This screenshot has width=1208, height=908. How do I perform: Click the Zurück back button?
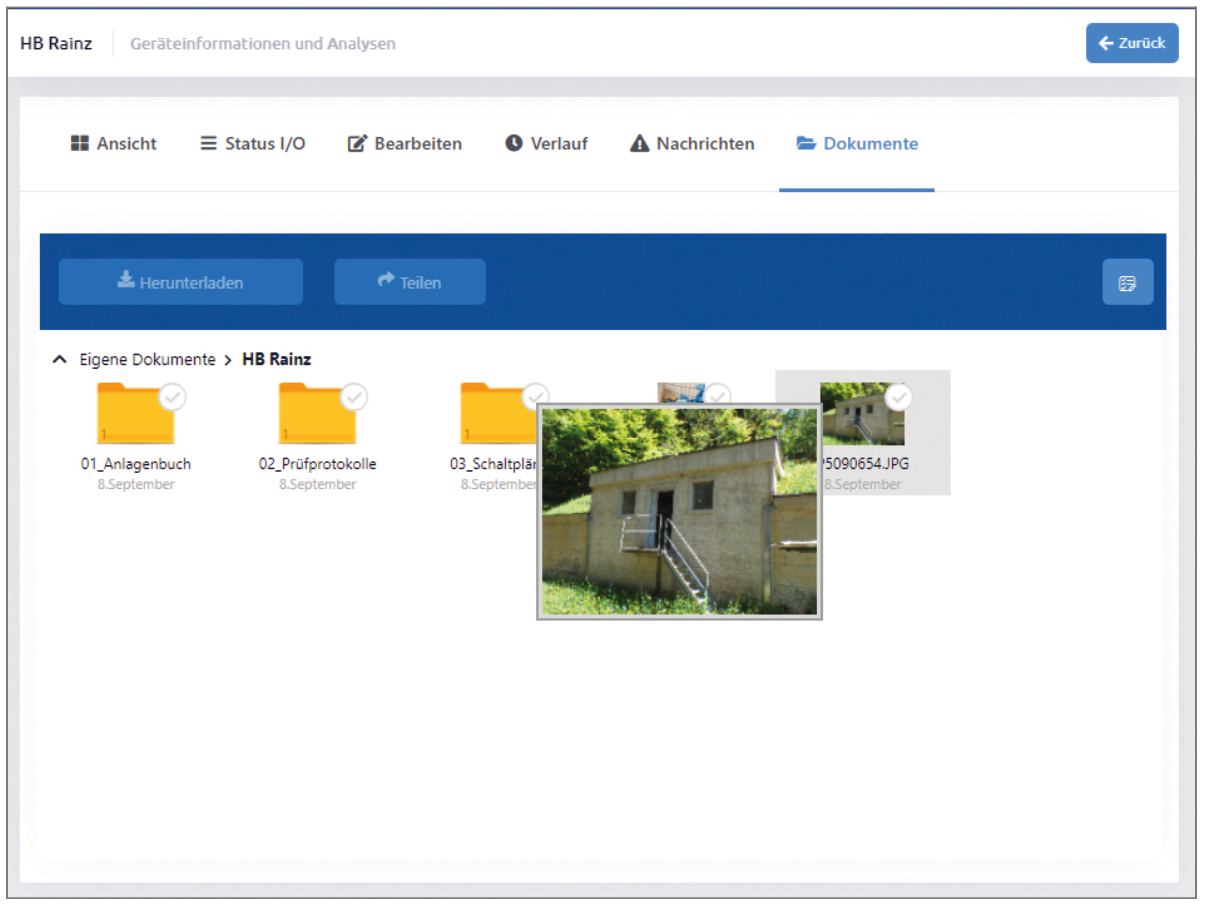point(1132,43)
